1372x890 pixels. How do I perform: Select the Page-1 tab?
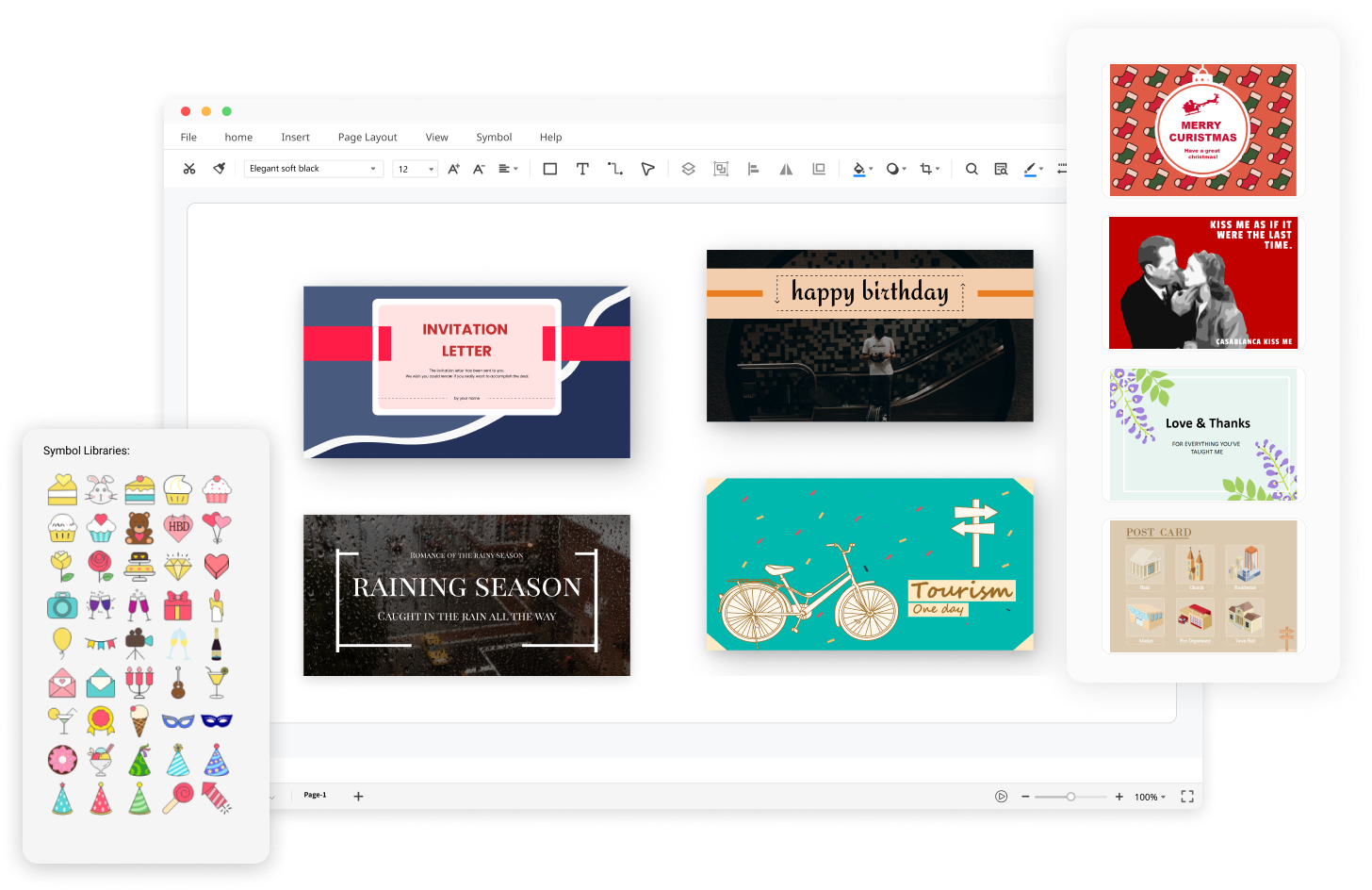315,795
